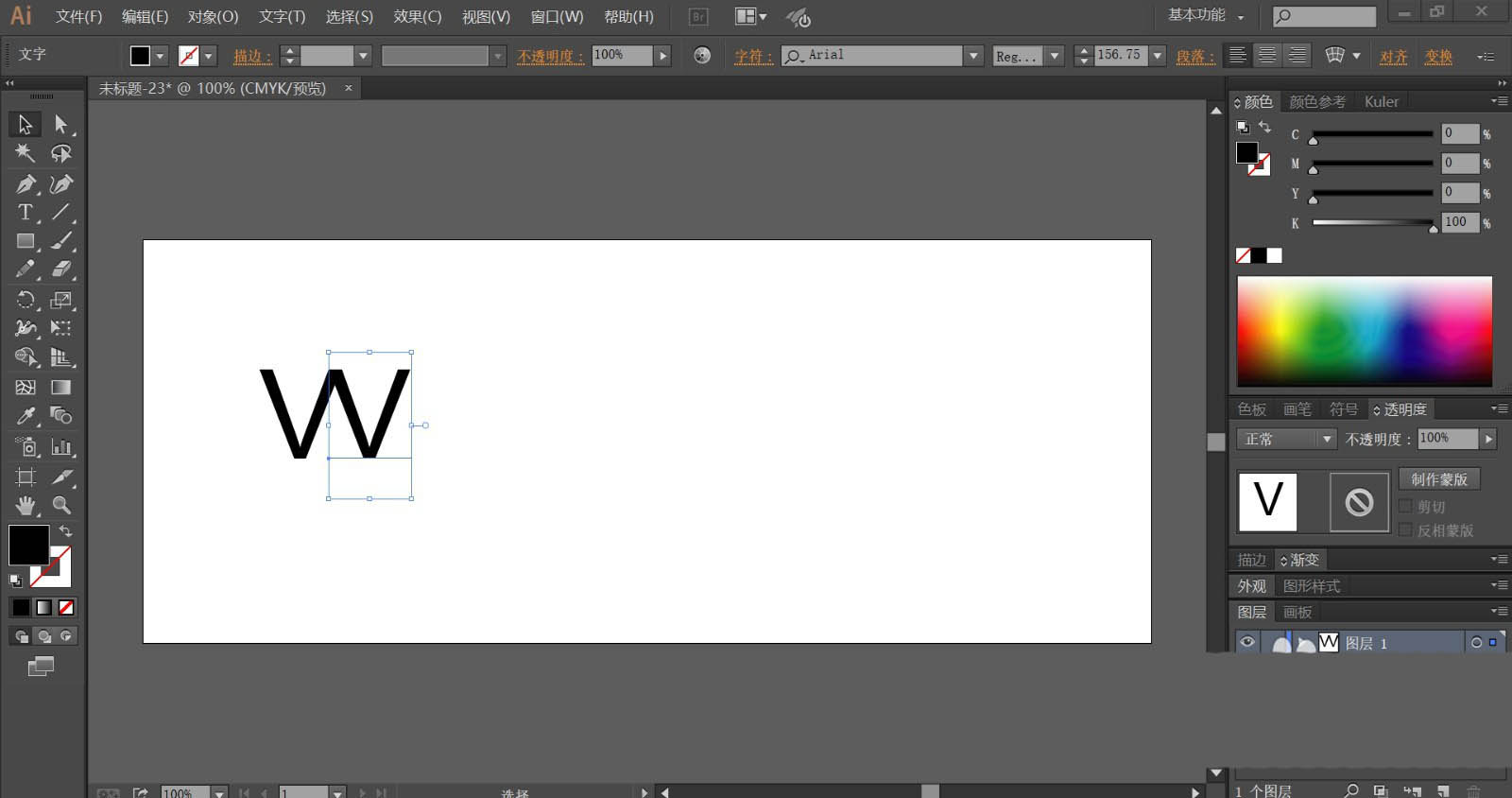This screenshot has height=798, width=1512.
Task: Open the 对象(O) menu
Action: [x=213, y=17]
